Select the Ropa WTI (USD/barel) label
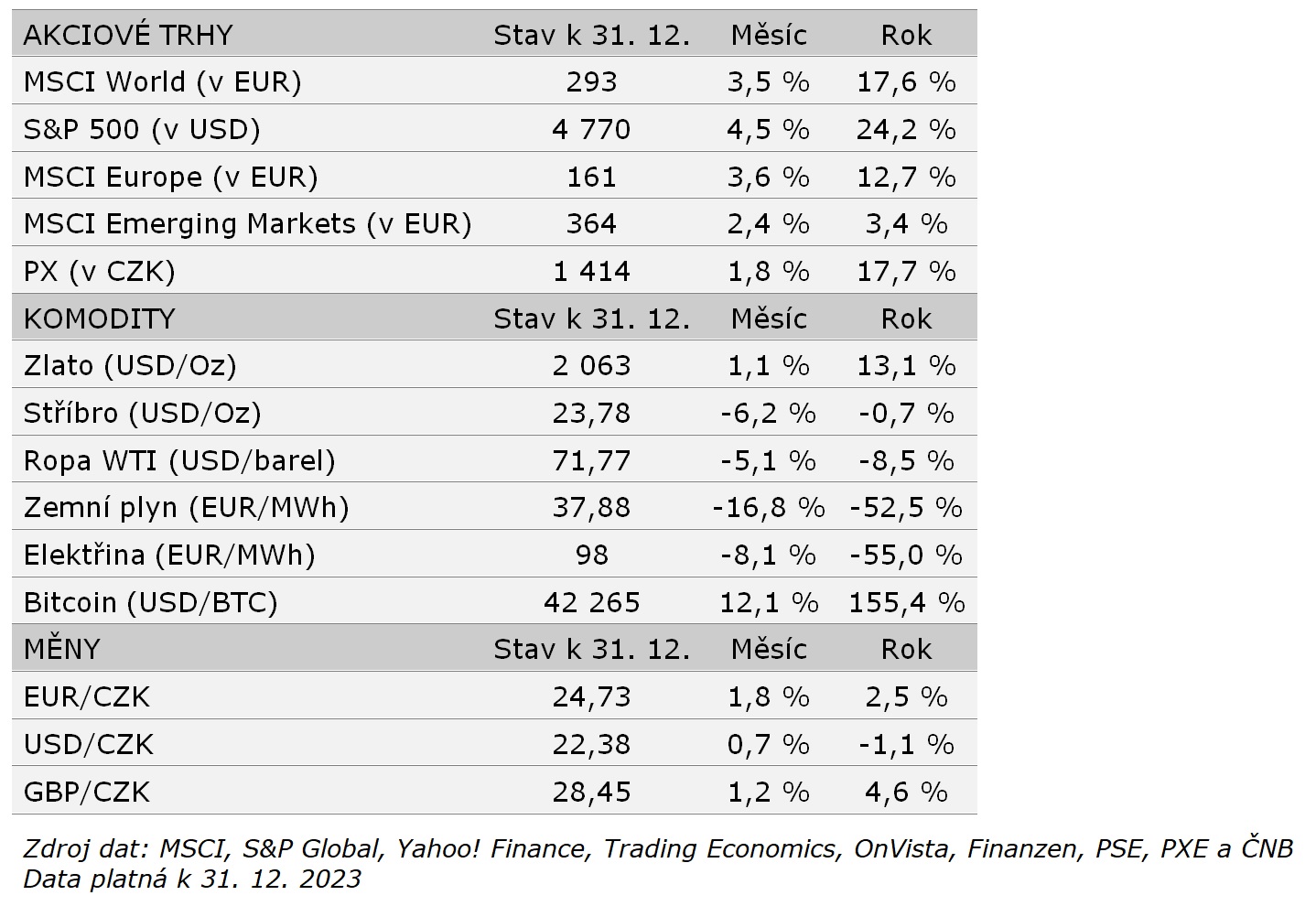This screenshot has width=1316, height=906. [x=179, y=460]
